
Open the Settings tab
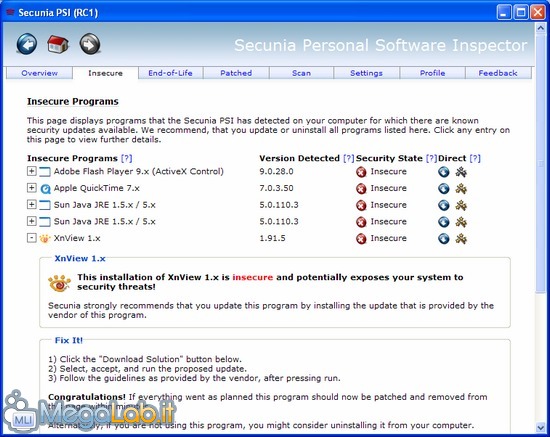point(367,73)
